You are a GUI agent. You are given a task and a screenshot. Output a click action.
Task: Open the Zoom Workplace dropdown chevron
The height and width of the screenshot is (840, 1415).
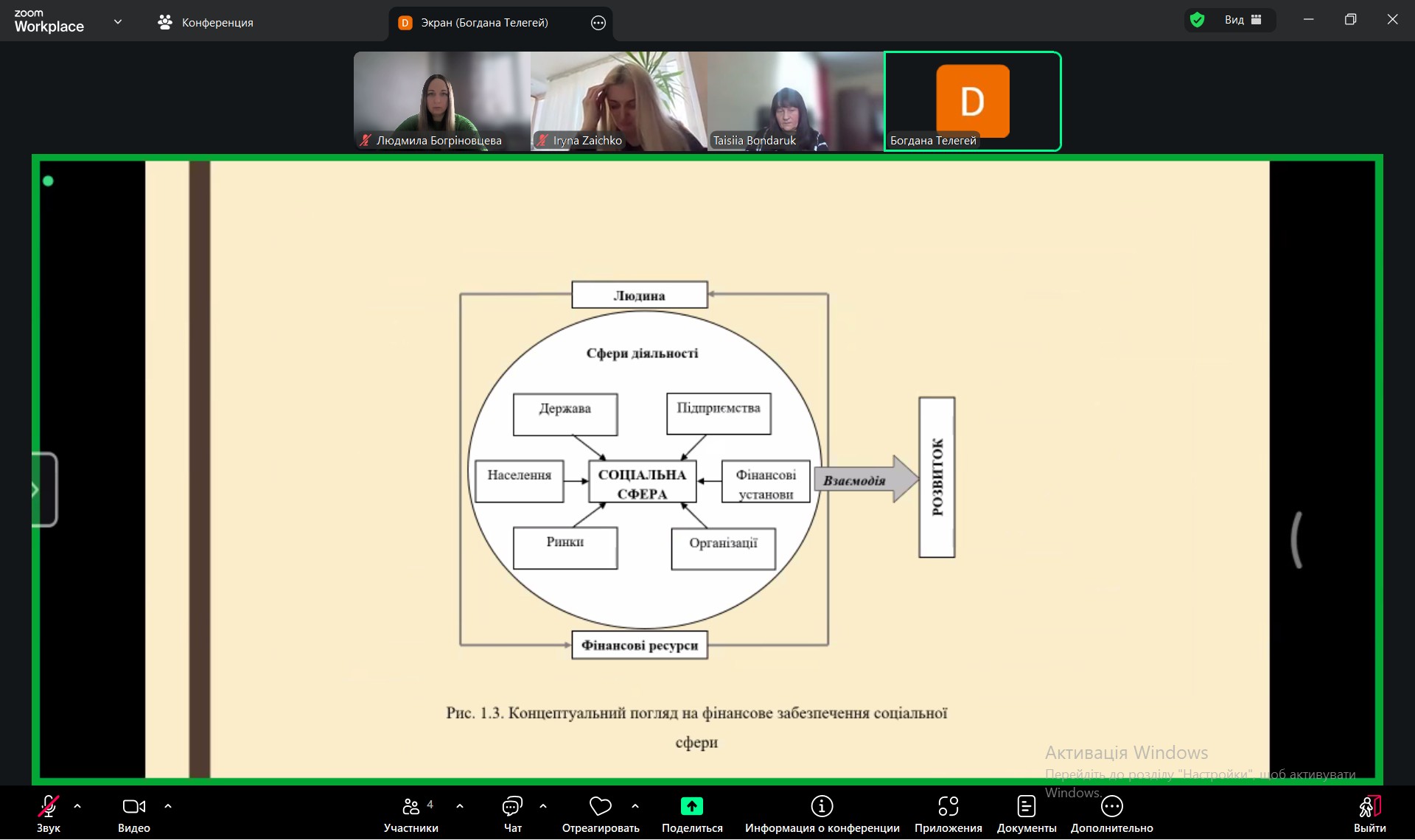coord(118,22)
